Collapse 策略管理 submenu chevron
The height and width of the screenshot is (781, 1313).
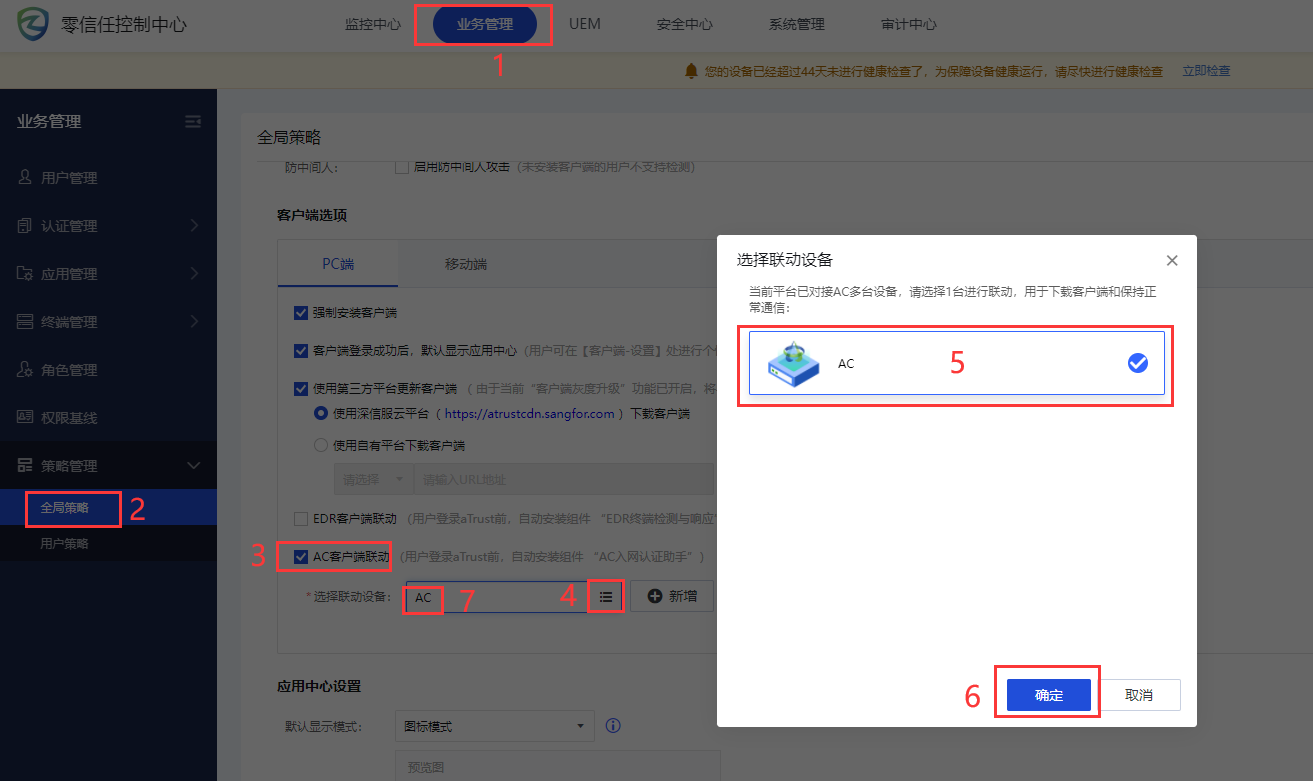pos(194,466)
